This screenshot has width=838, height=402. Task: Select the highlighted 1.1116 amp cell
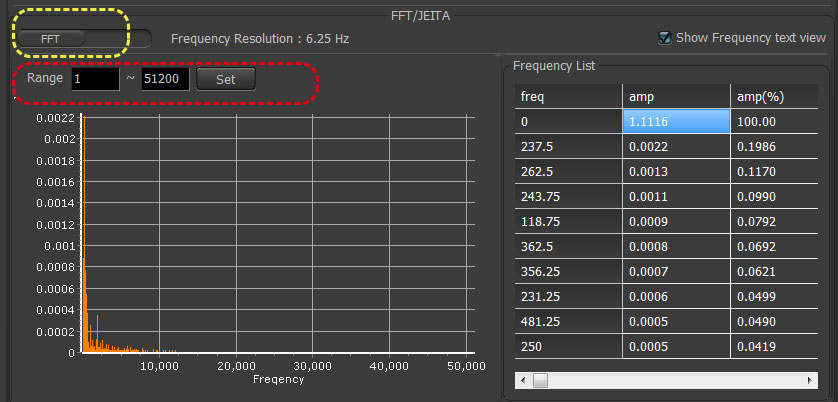tap(676, 120)
